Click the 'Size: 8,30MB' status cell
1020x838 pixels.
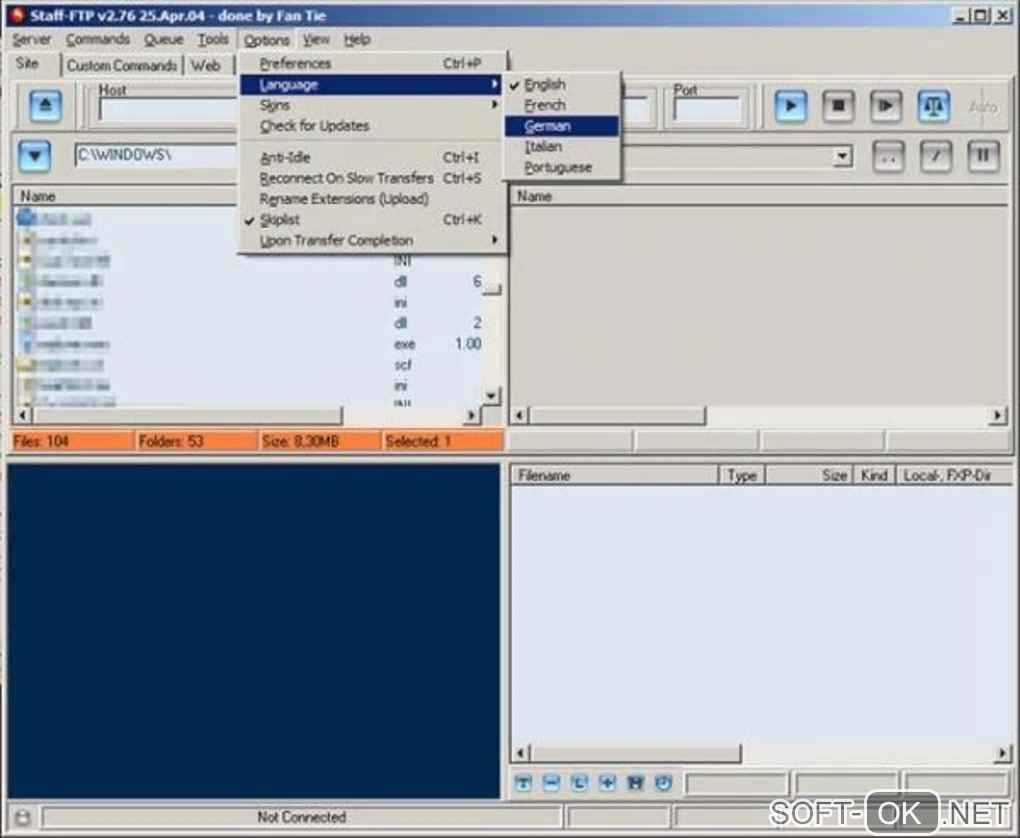coord(319,442)
